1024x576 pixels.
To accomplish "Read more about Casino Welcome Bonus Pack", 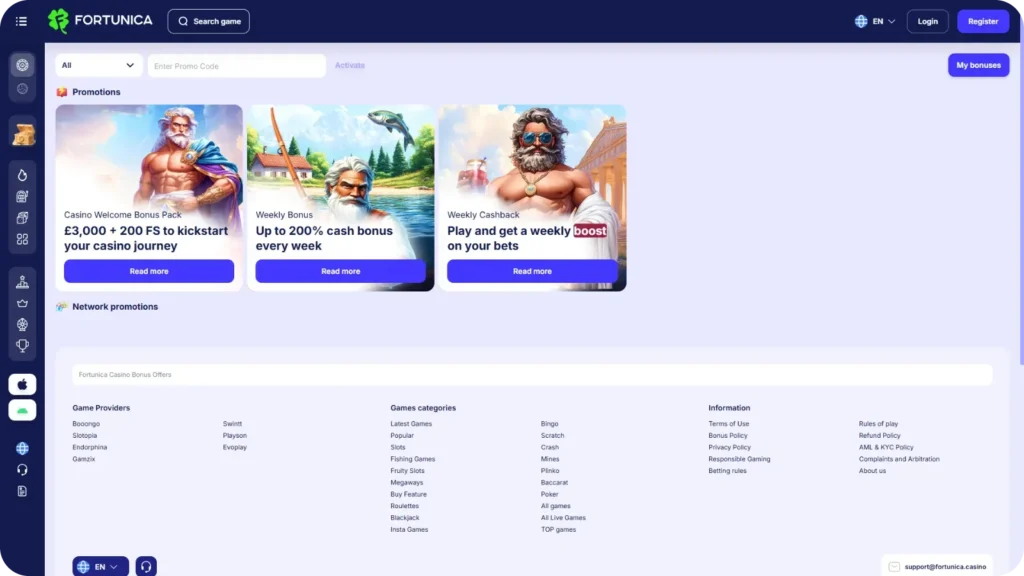I will 149,271.
